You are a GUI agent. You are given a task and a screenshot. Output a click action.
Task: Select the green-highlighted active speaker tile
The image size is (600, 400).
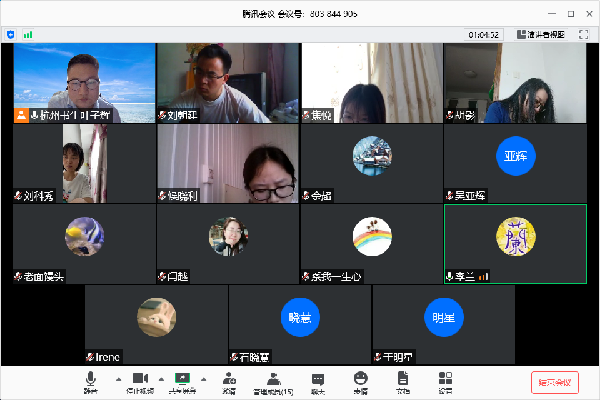click(x=515, y=243)
